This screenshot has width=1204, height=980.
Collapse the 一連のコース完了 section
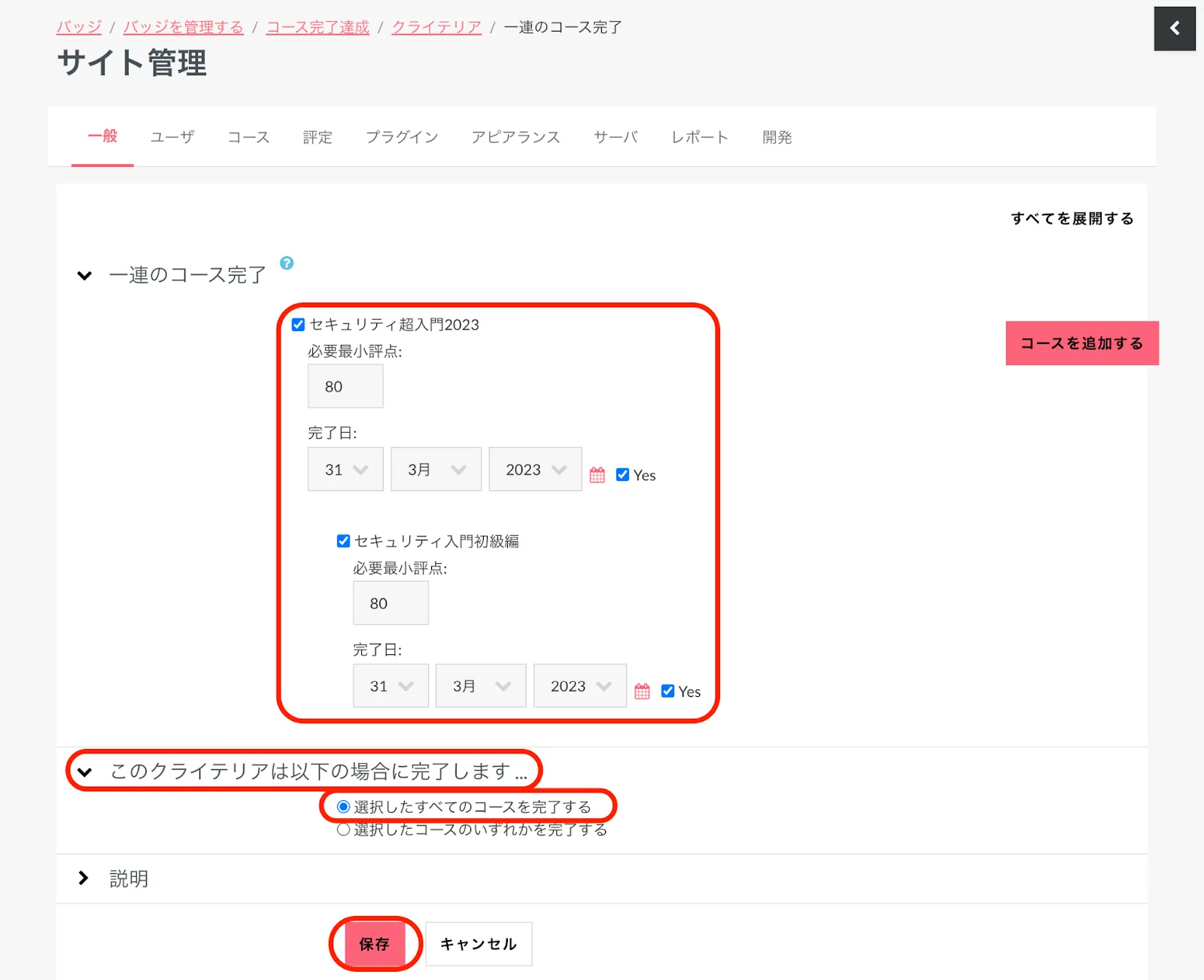click(x=85, y=275)
